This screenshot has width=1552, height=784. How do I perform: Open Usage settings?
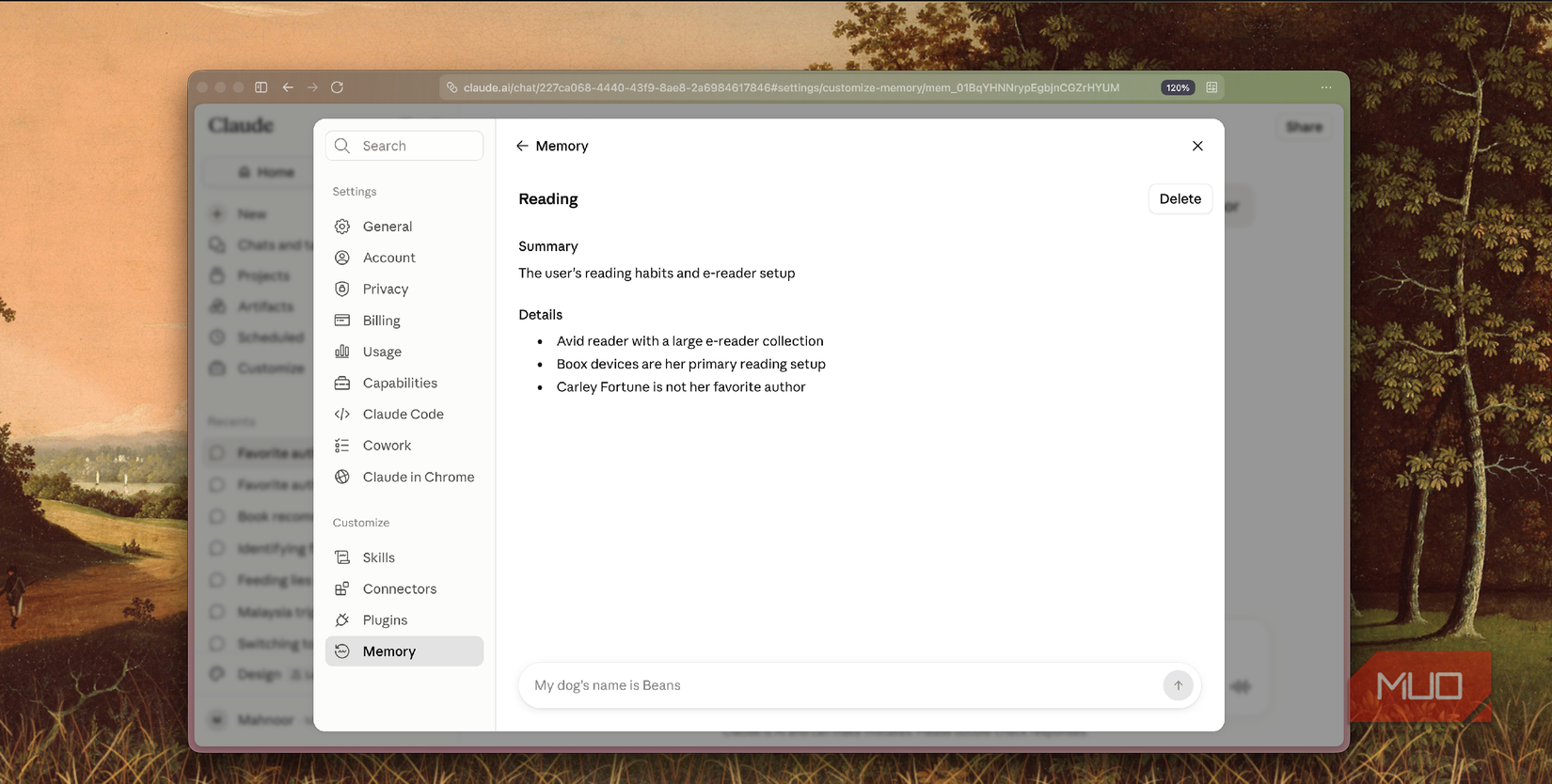(404, 352)
